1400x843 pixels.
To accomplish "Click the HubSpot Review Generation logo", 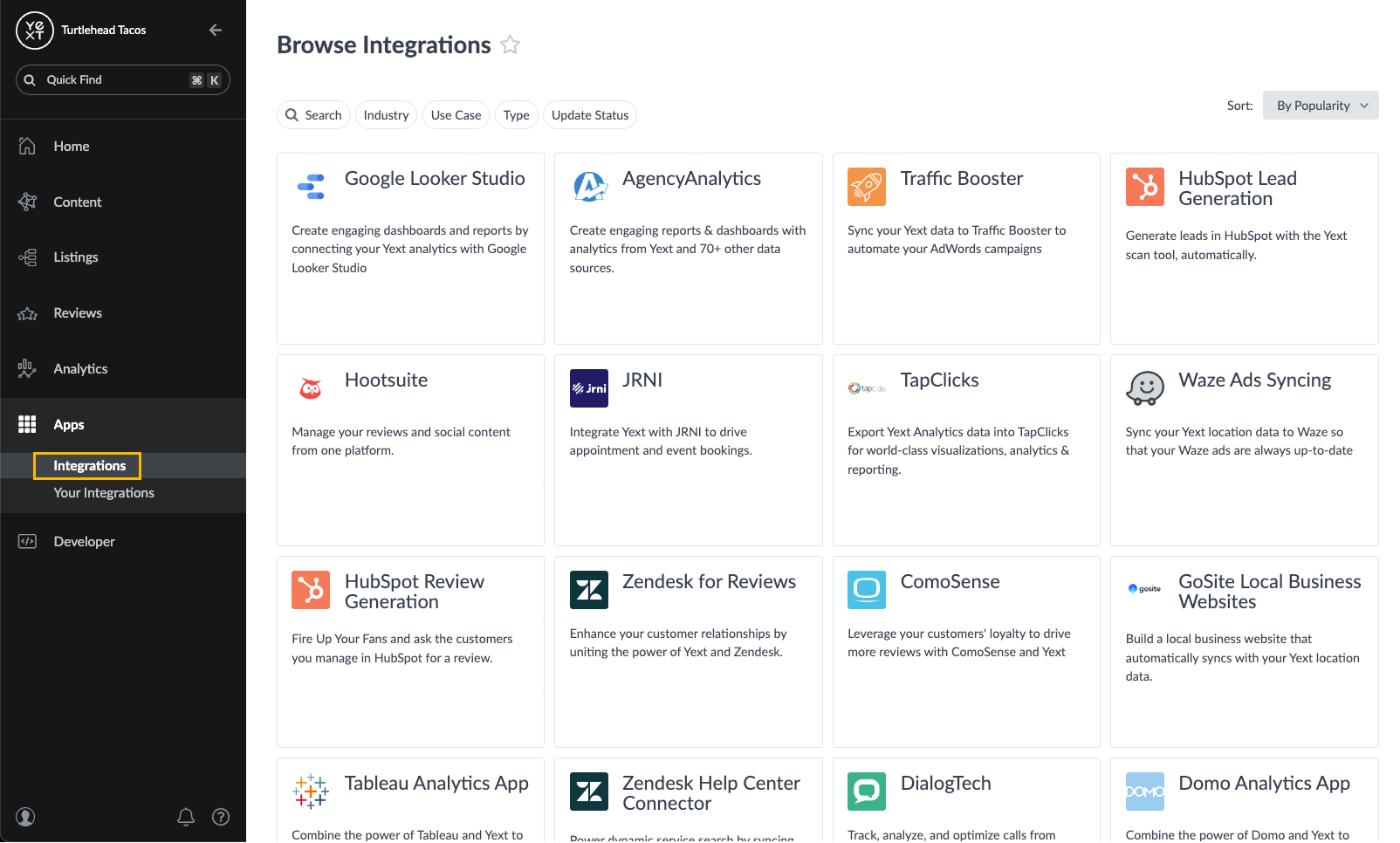I will (x=311, y=590).
